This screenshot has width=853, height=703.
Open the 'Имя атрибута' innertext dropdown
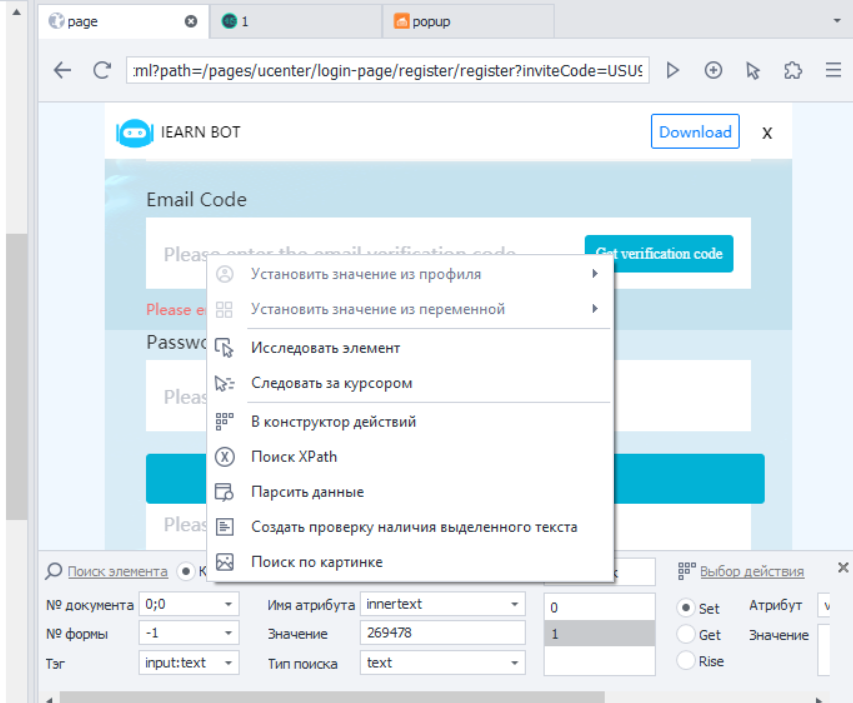[x=442, y=604]
